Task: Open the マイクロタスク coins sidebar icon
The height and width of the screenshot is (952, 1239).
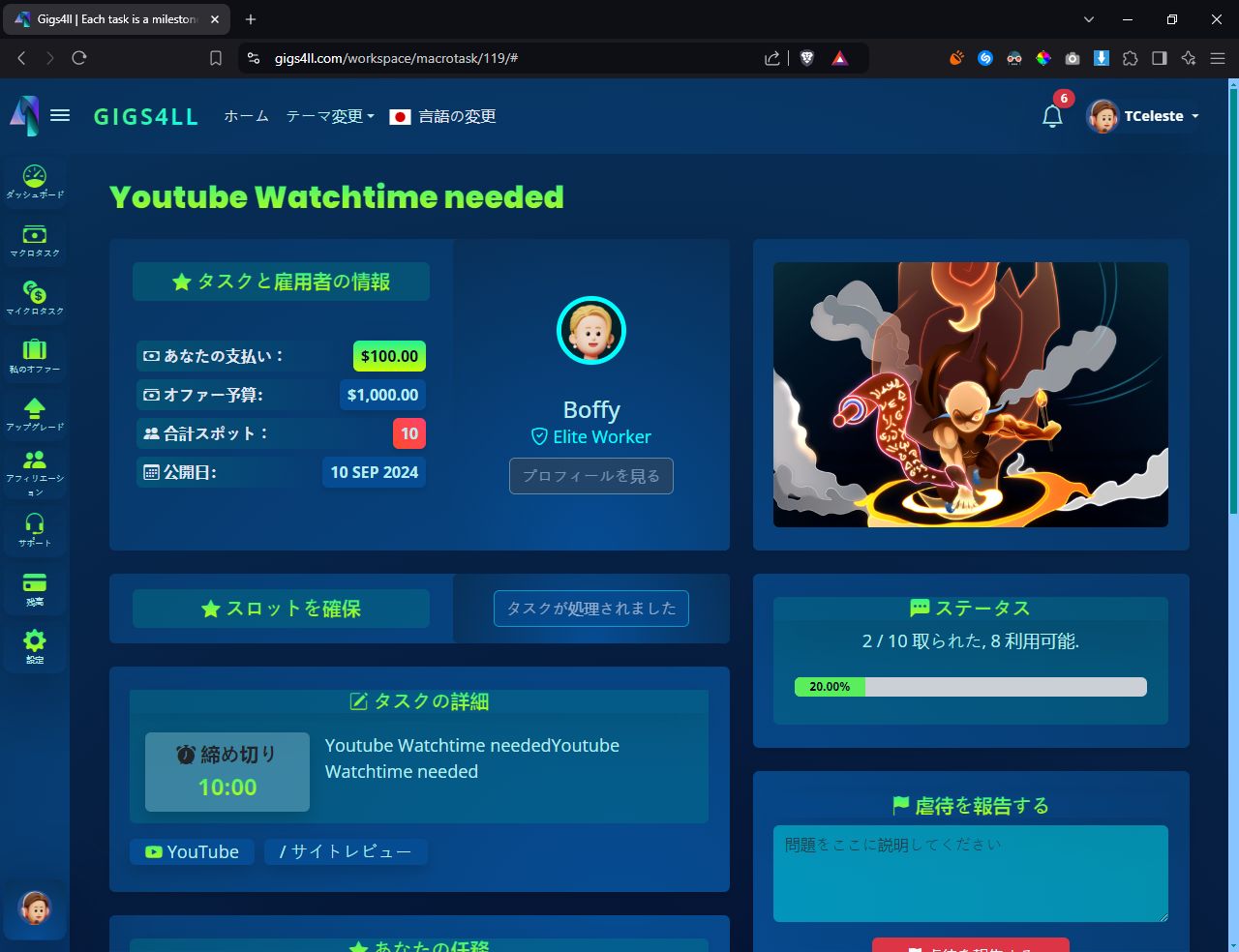Action: click(x=35, y=297)
